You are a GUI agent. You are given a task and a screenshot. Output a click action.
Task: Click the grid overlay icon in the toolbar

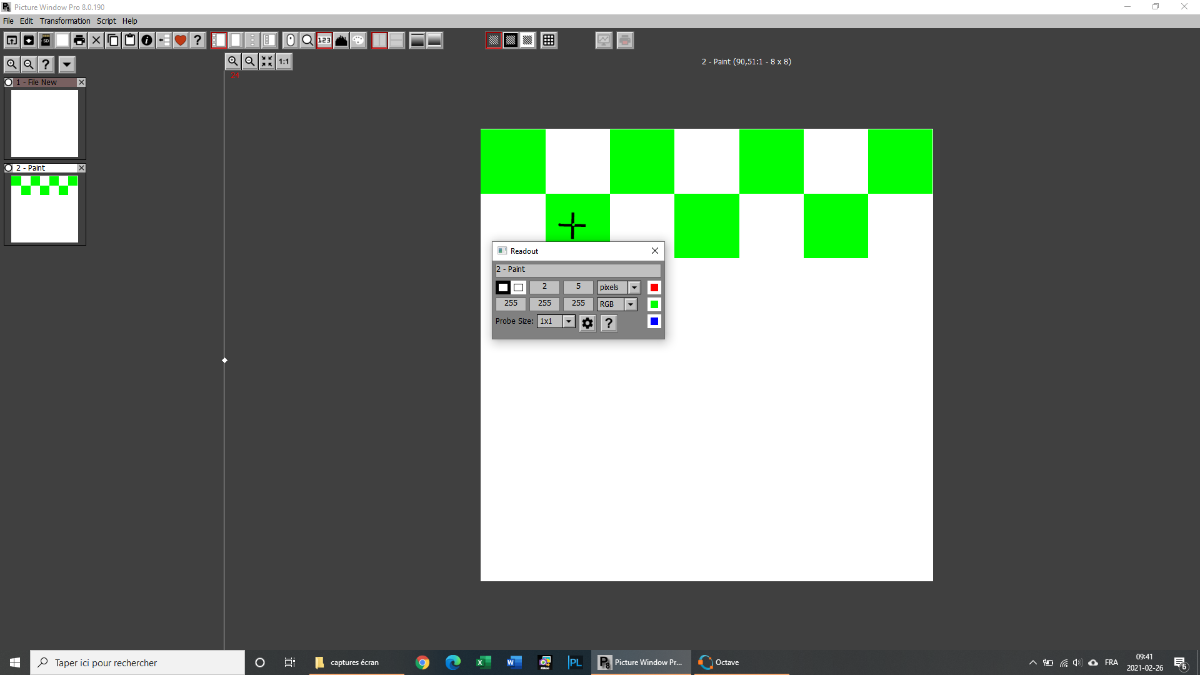pyautogui.click(x=548, y=40)
